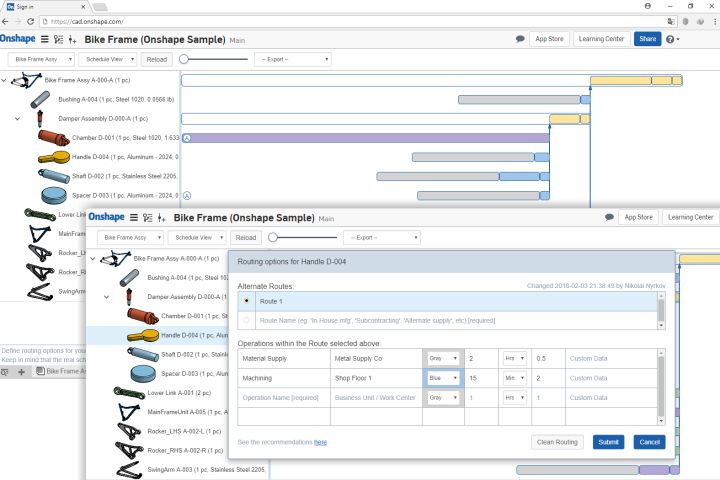Screen dimensions: 720x480
Task: Submit the routing options
Action: 608,442
